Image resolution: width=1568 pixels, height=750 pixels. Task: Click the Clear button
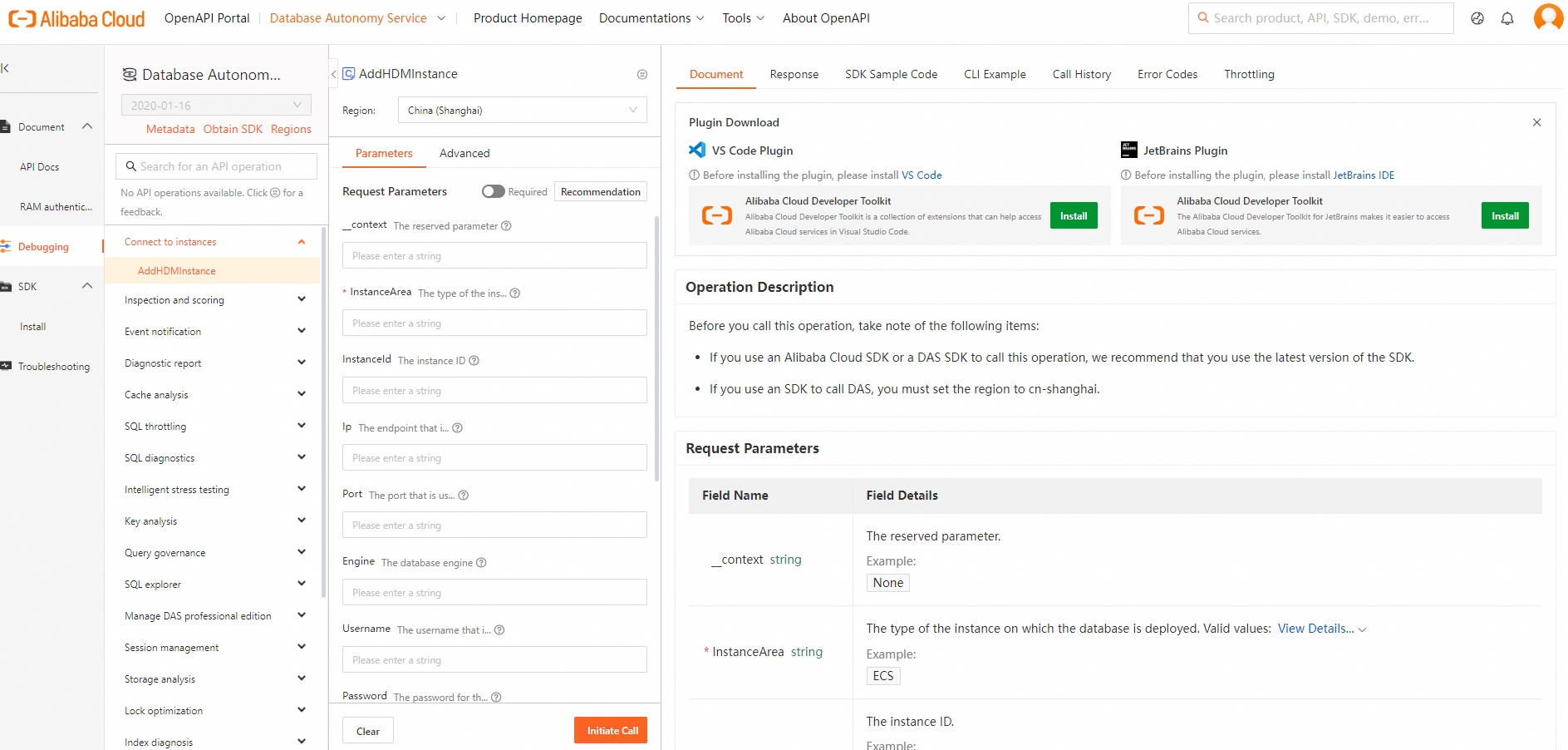(x=368, y=731)
